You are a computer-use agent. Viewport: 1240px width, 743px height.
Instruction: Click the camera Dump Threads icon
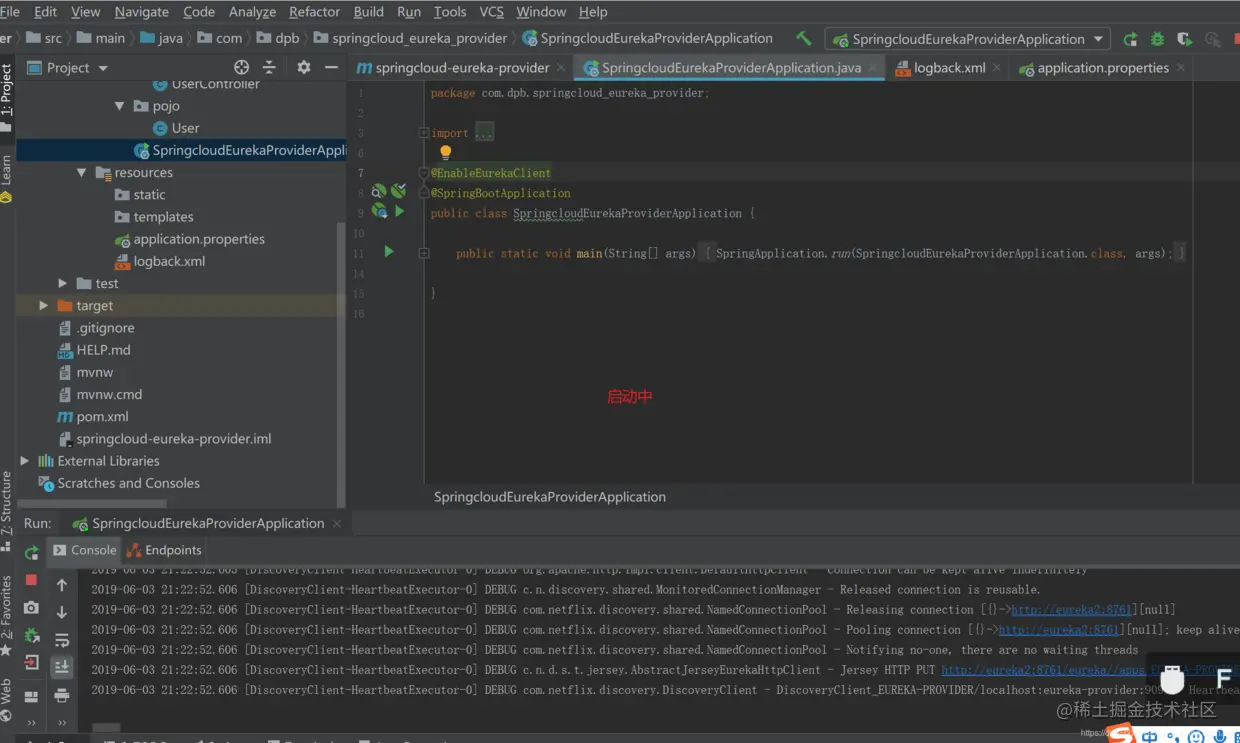coord(32,607)
